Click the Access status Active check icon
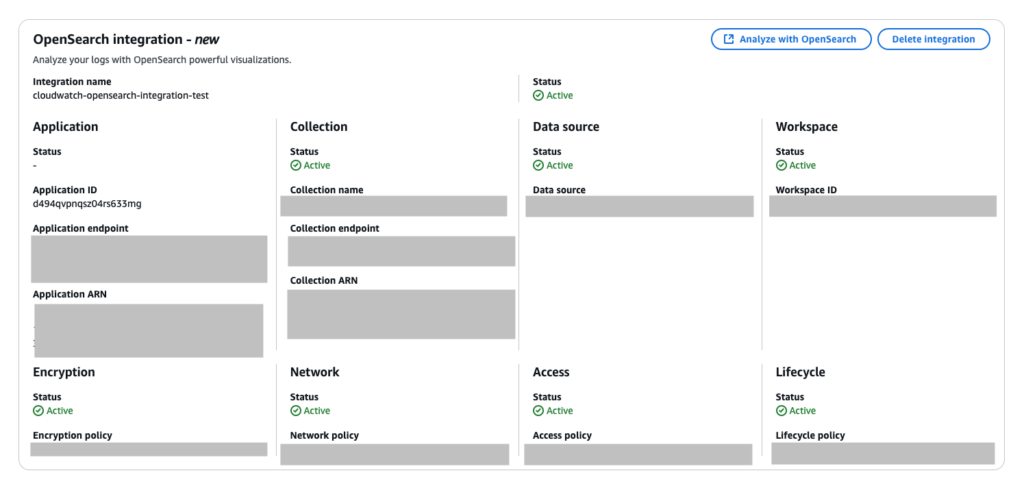Viewport: 1024px width, 486px height. tap(538, 411)
